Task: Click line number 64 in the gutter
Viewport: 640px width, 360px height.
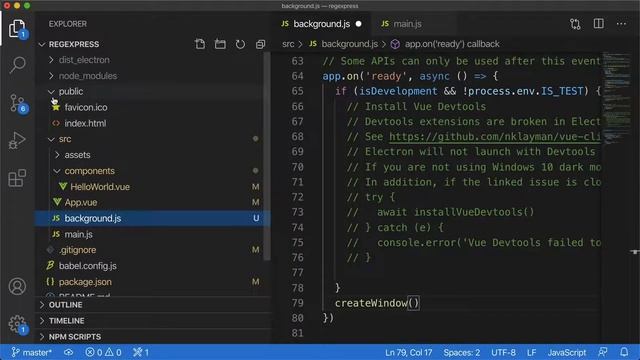Action: click(x=298, y=76)
